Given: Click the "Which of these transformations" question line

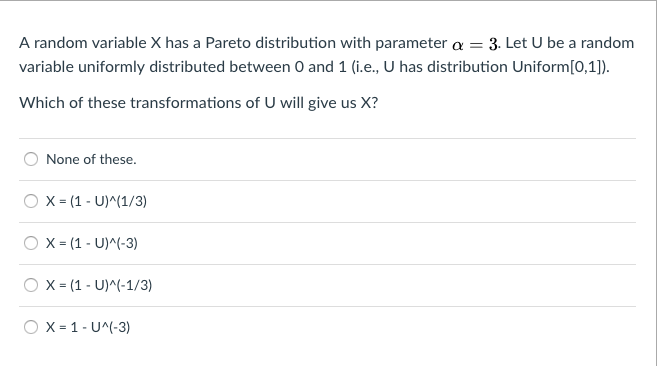Looking at the screenshot, I should (199, 103).
